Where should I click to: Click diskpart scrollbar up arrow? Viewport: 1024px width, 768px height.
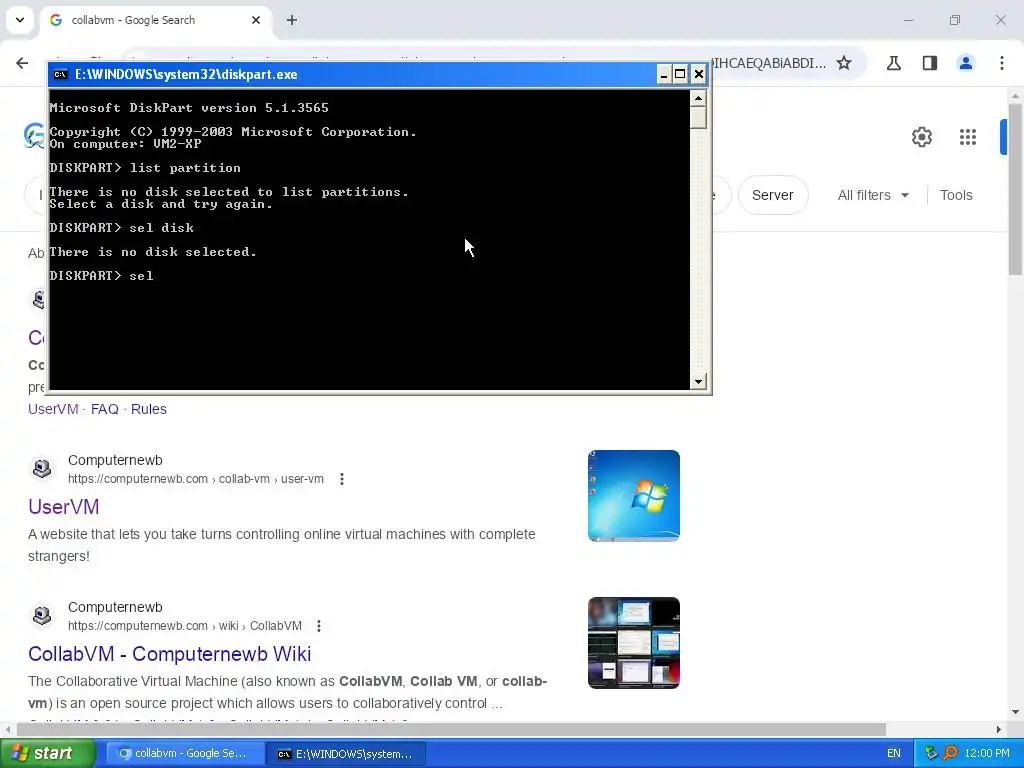click(x=698, y=99)
